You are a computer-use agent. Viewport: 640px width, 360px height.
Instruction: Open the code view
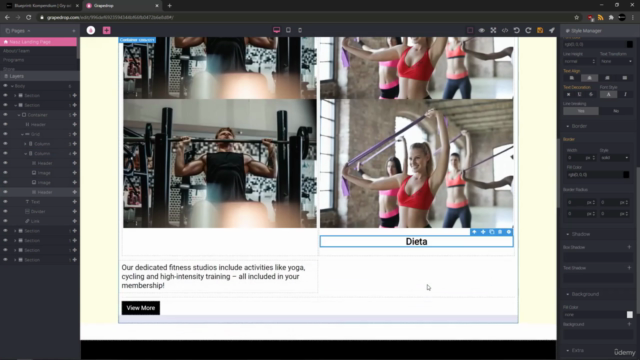coord(505,30)
